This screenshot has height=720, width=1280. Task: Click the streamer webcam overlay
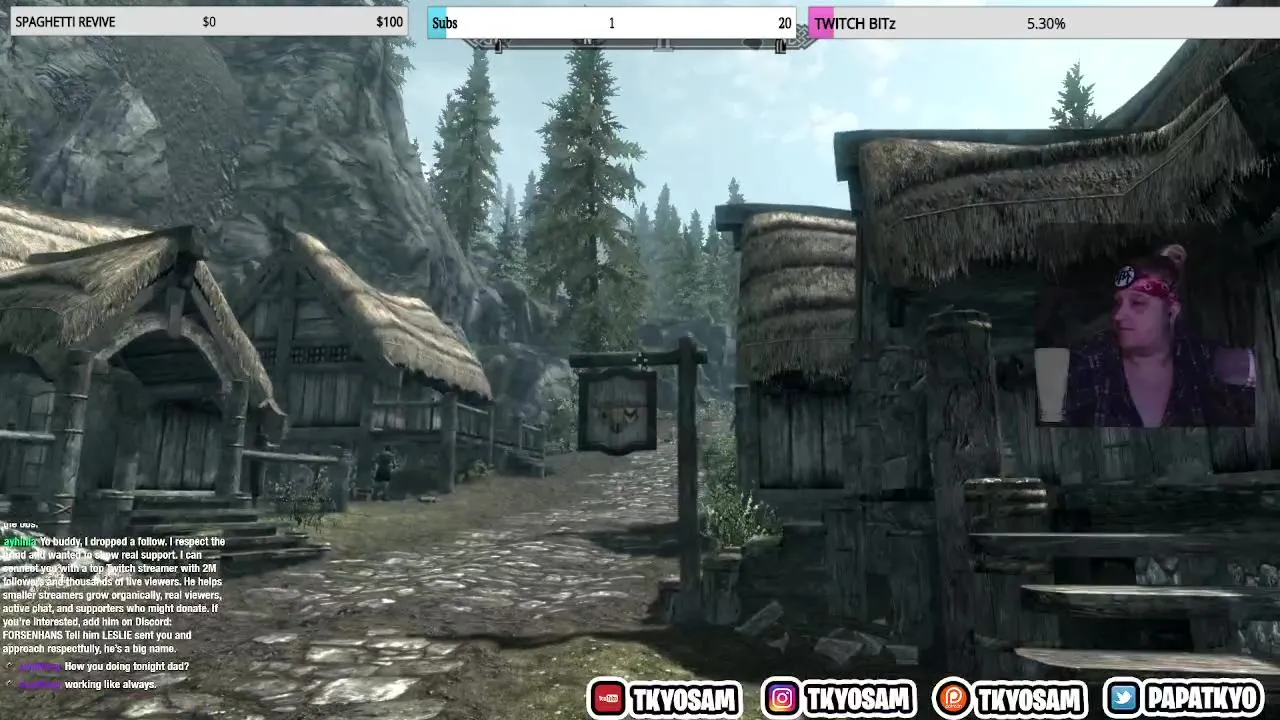point(1146,334)
